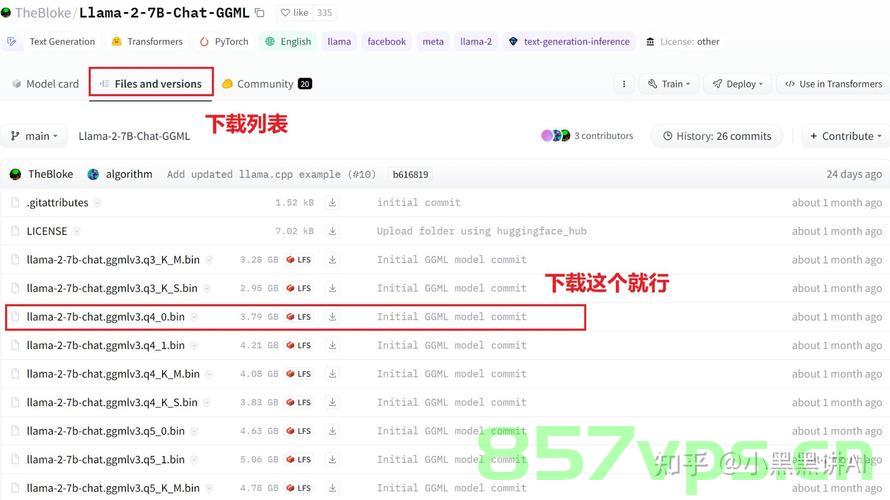Select the llama-2 tag

pos(476,41)
